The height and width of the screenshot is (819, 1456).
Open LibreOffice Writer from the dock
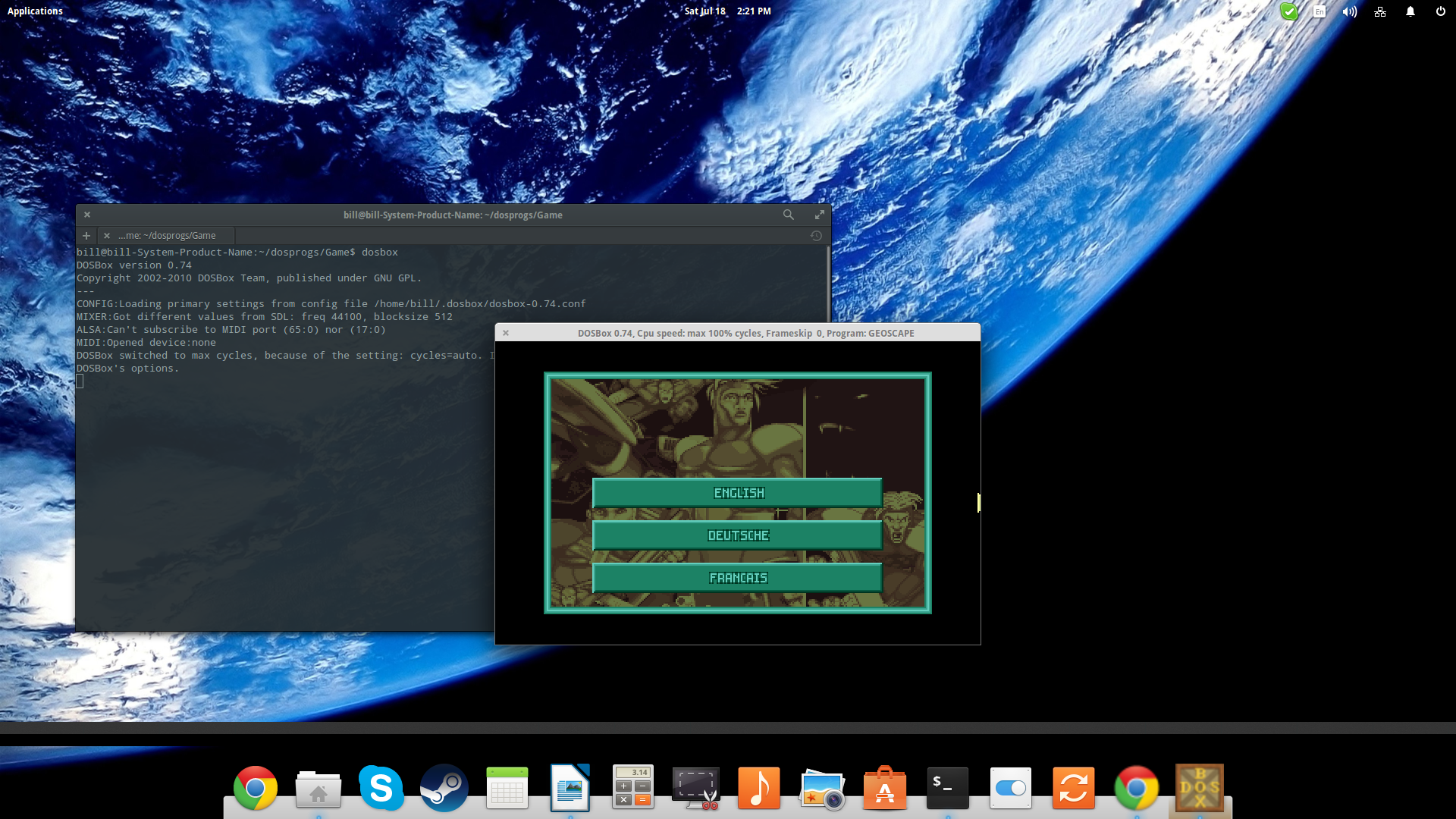click(x=570, y=789)
